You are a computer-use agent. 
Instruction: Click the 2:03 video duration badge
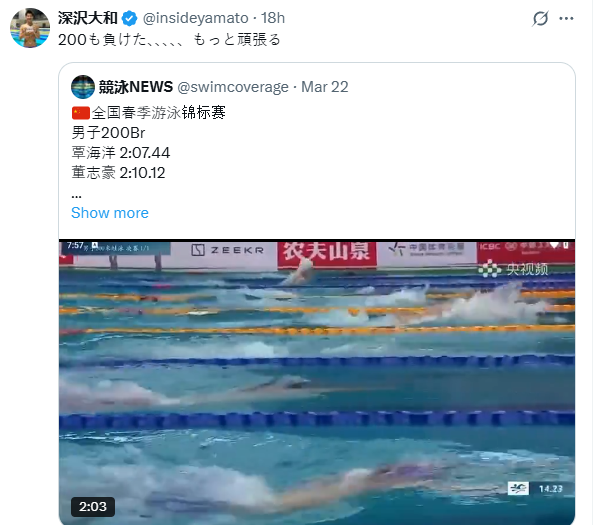[x=93, y=506]
